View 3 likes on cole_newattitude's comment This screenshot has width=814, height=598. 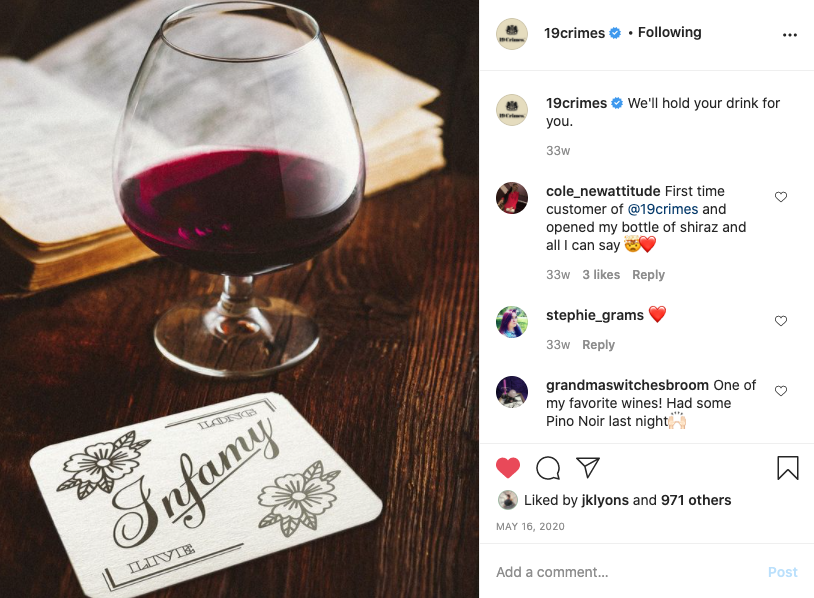point(601,275)
